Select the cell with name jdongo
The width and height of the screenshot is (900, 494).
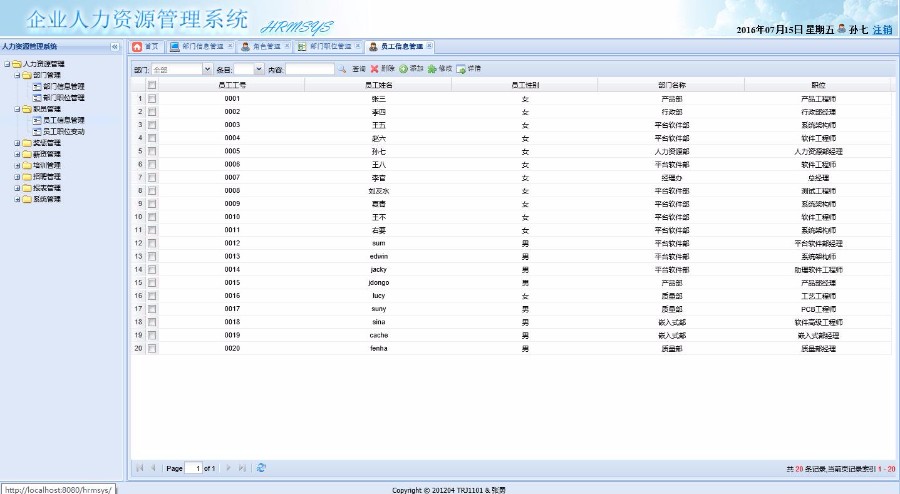[x=379, y=283]
